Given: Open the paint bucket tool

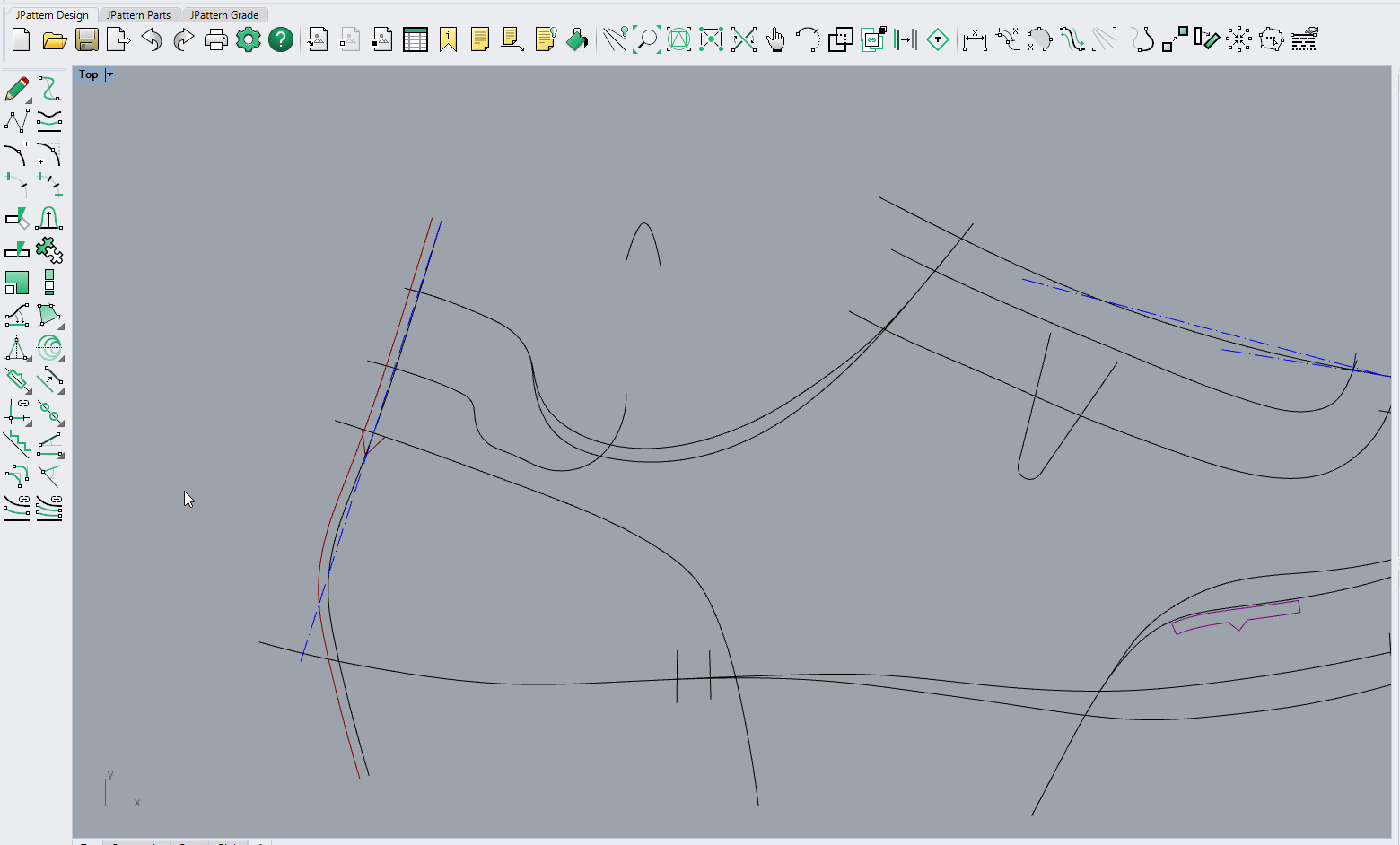Looking at the screenshot, I should 577,39.
